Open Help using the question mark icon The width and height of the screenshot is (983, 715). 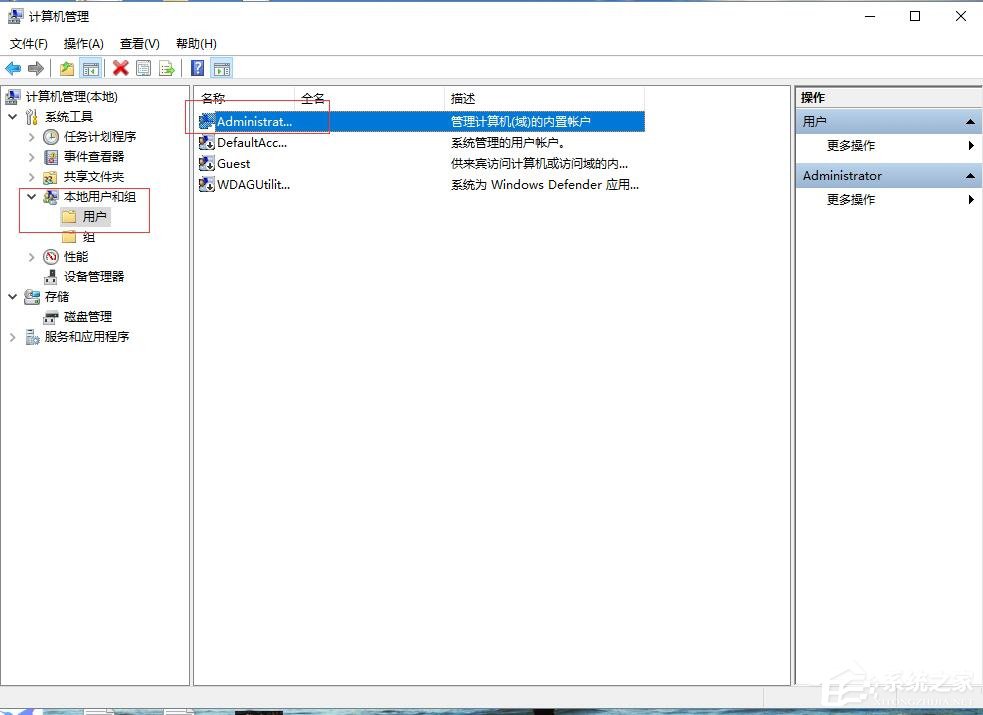196,67
